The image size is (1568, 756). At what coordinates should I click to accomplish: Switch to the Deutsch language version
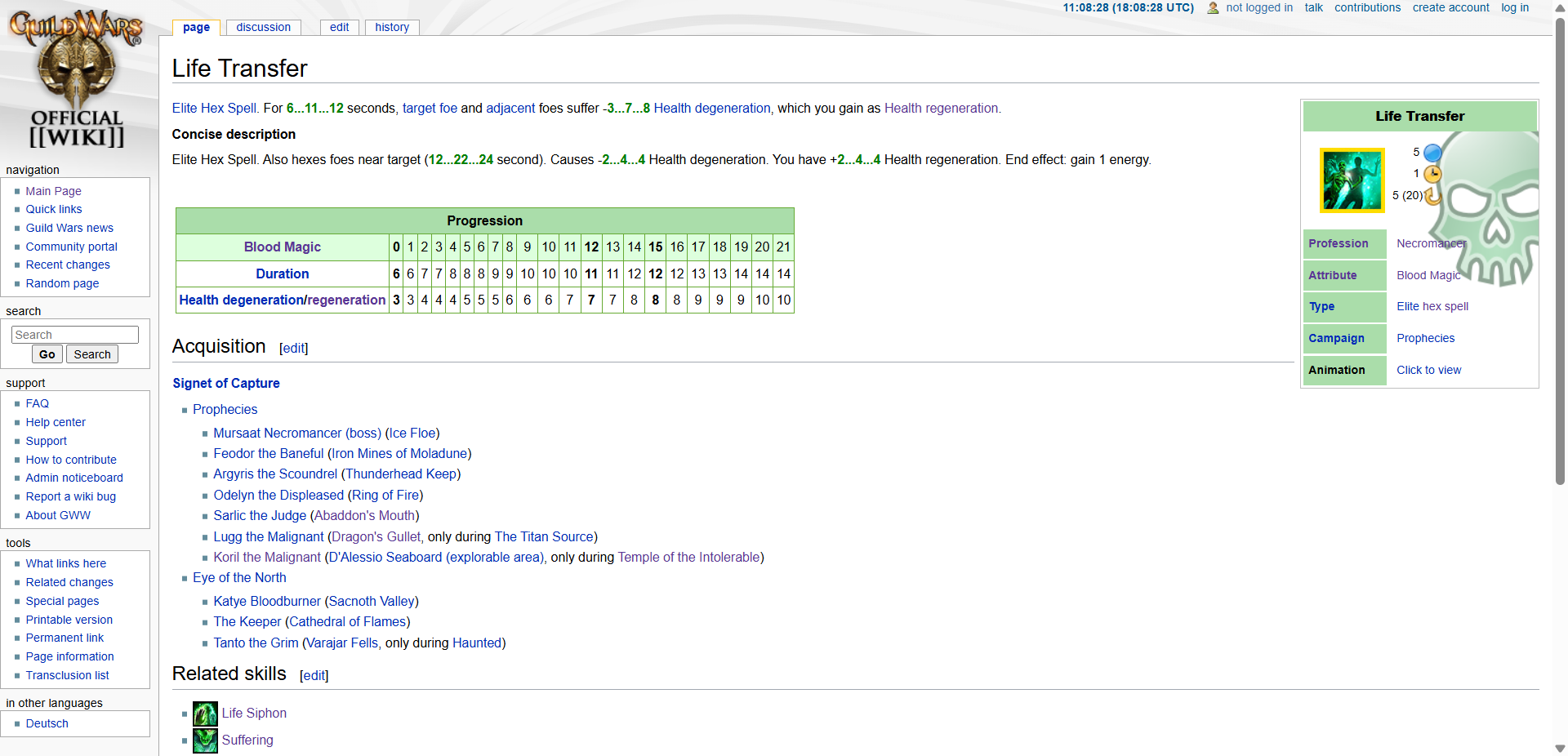point(47,723)
